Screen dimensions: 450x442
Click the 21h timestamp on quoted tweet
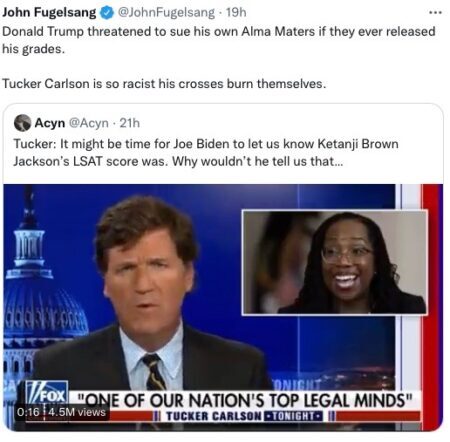129,123
